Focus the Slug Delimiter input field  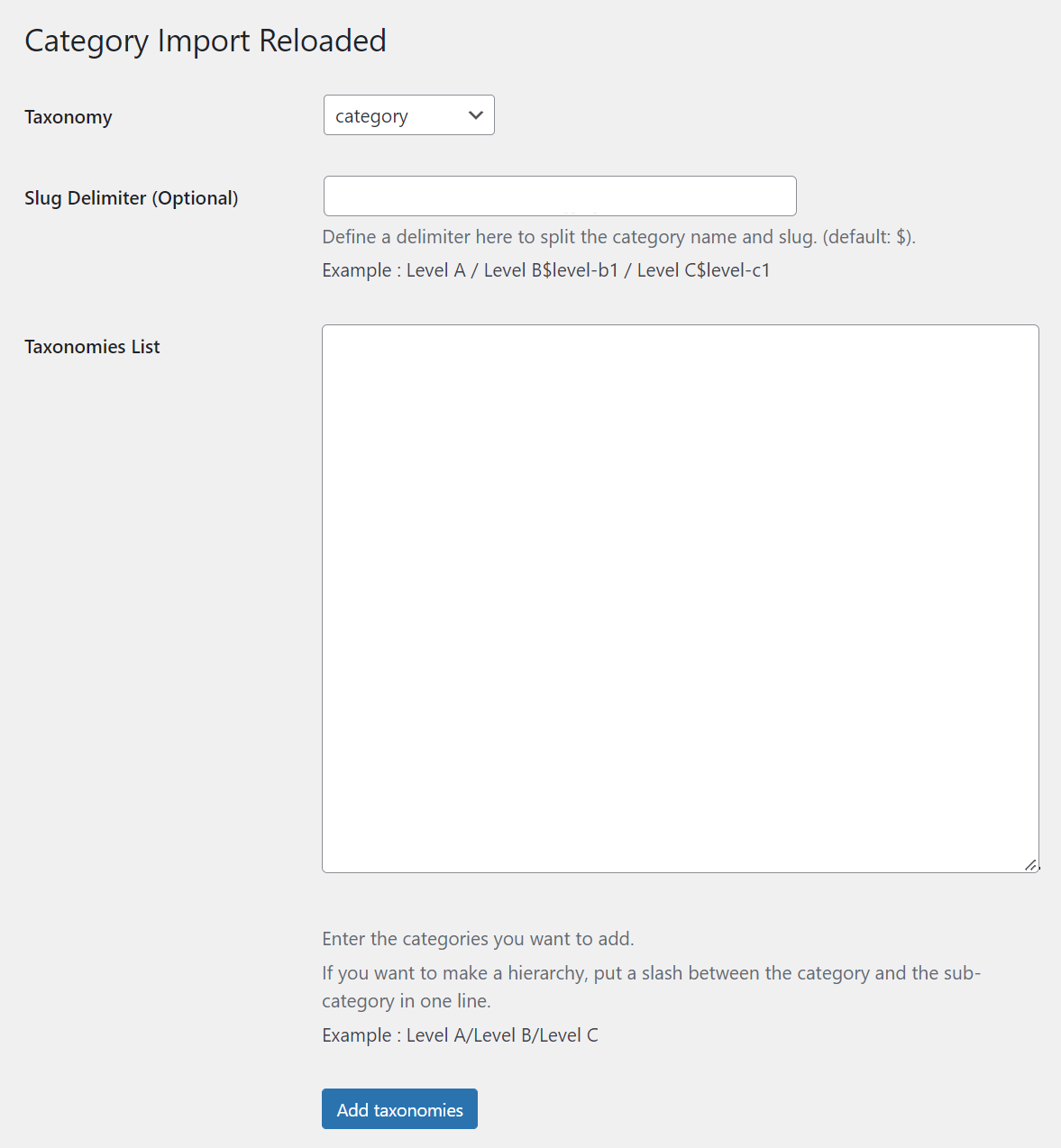click(559, 196)
